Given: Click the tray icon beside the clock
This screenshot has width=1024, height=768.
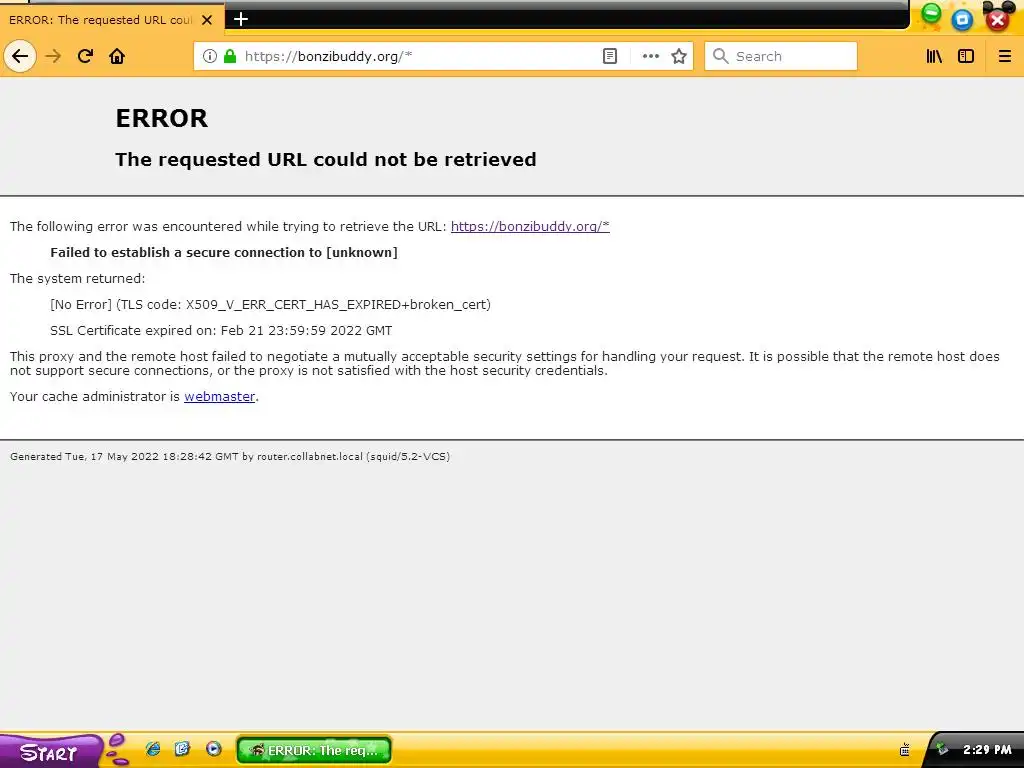Looking at the screenshot, I should [942, 749].
